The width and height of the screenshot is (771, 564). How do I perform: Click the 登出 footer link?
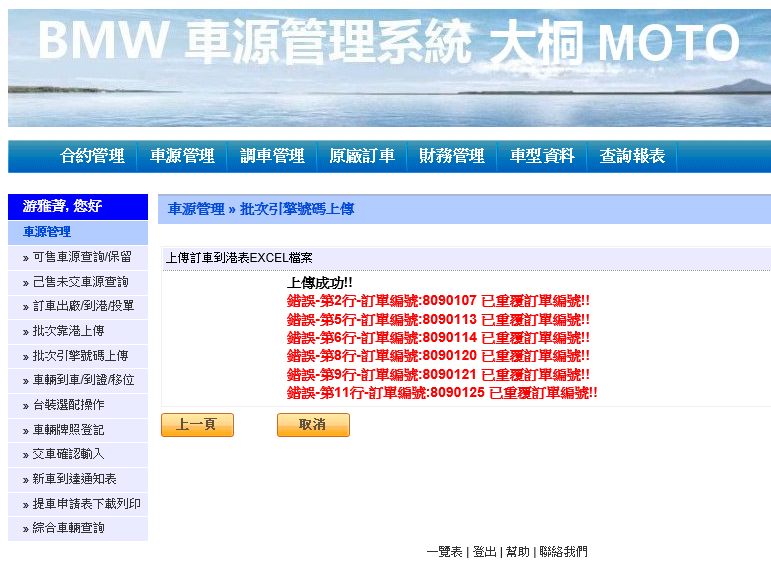(x=484, y=552)
